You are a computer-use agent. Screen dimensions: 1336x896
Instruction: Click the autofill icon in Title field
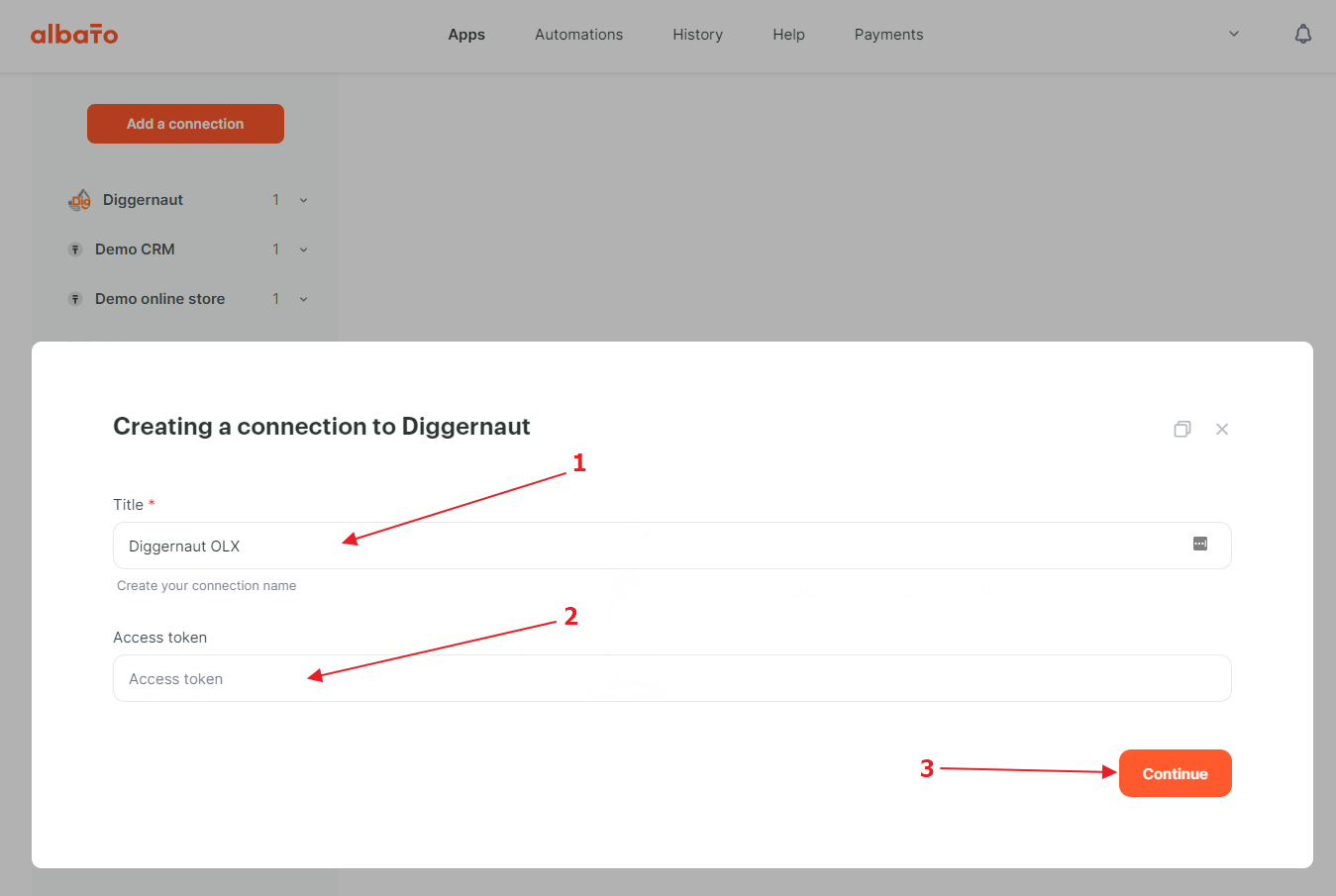[1200, 544]
